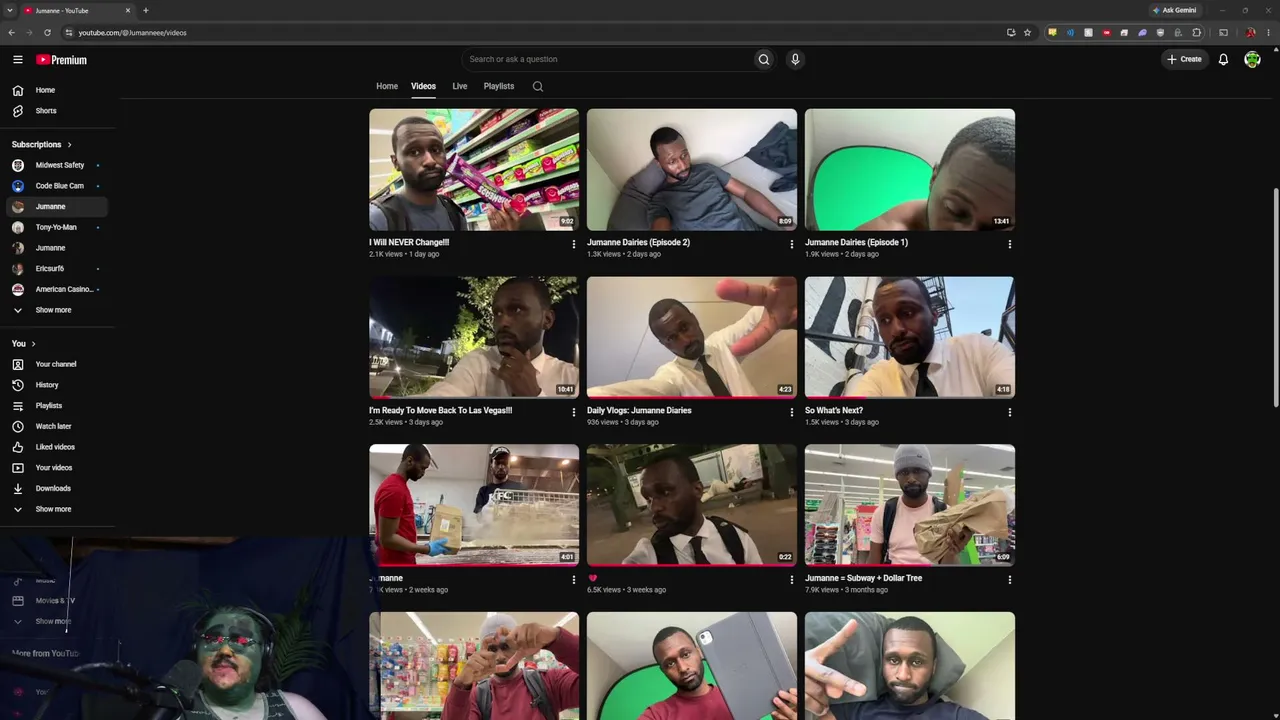Switch to the channel Live tab
The image size is (1280, 720).
(x=460, y=86)
